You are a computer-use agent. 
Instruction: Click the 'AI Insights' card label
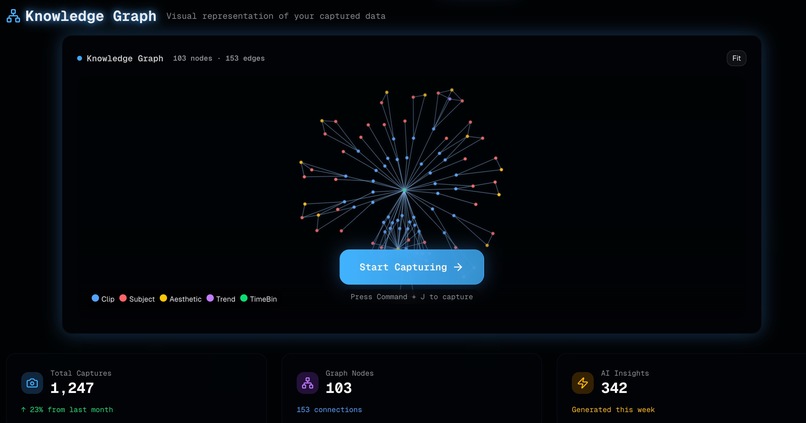click(x=625, y=373)
